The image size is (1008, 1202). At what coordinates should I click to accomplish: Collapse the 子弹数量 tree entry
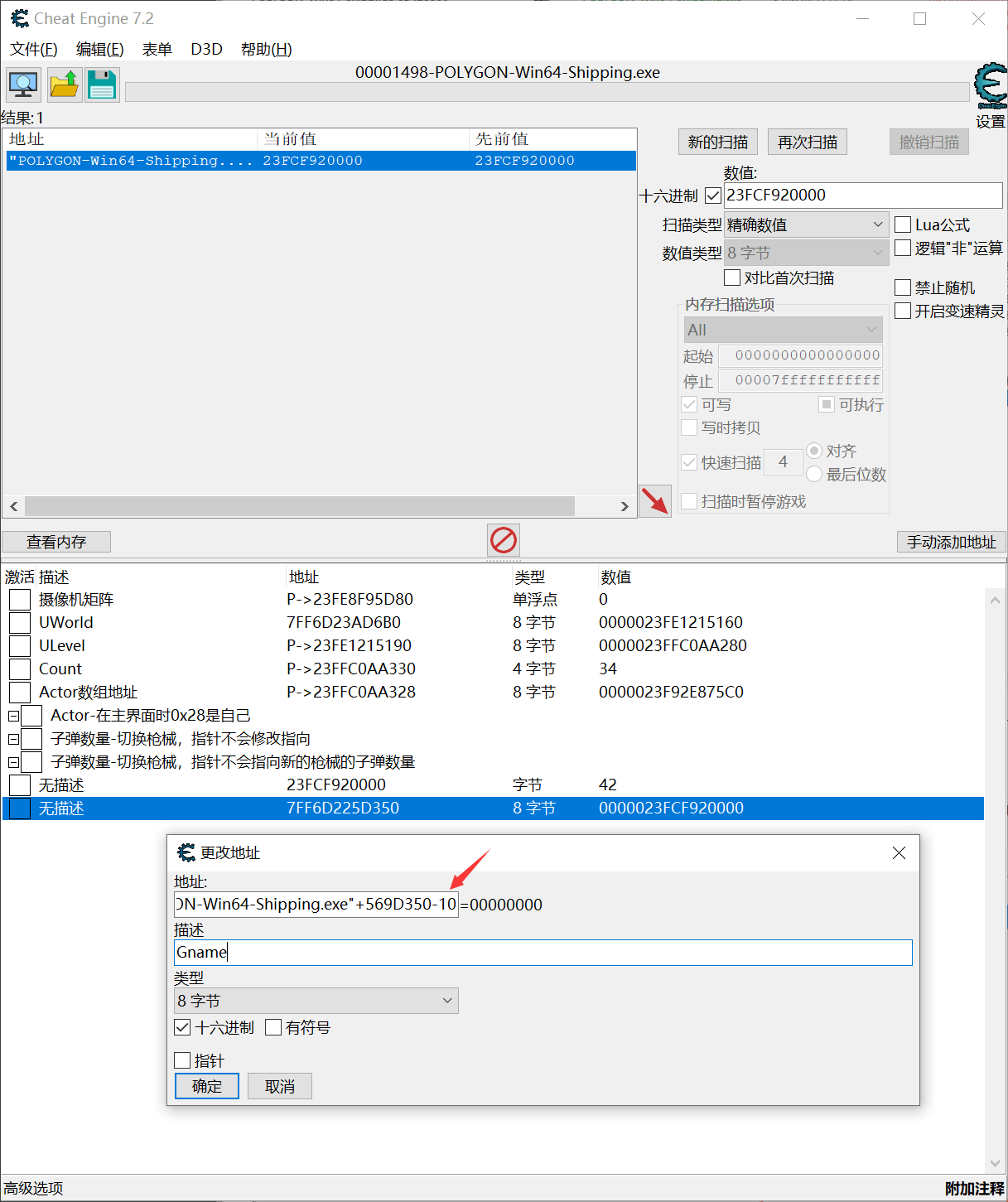(14, 738)
